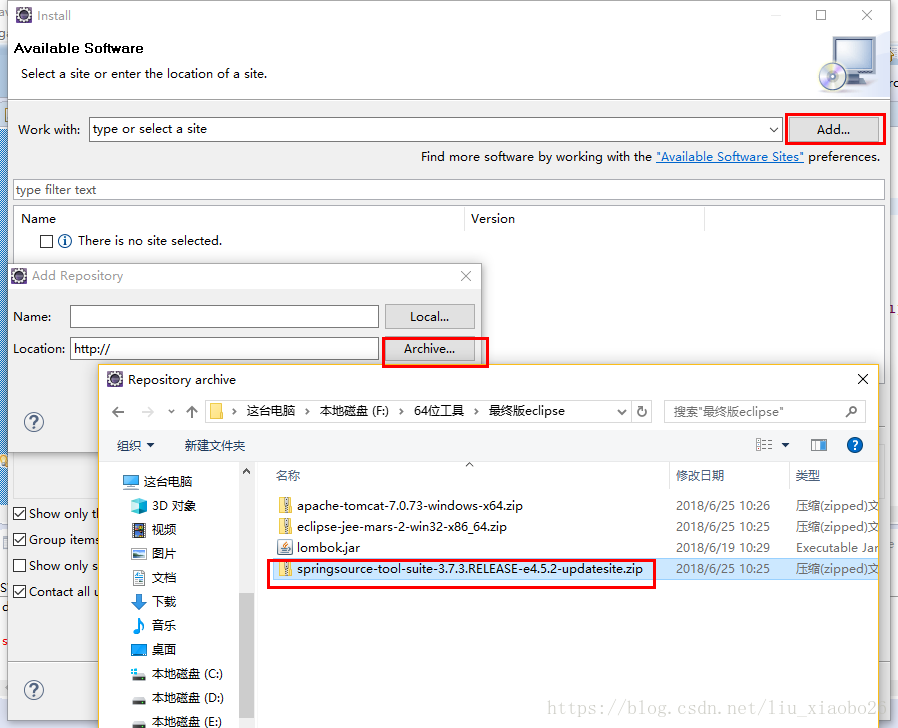
Task: Select apache-tomcat-7.0.73-windows-x64.zip file
Action: pyautogui.click(x=409, y=506)
